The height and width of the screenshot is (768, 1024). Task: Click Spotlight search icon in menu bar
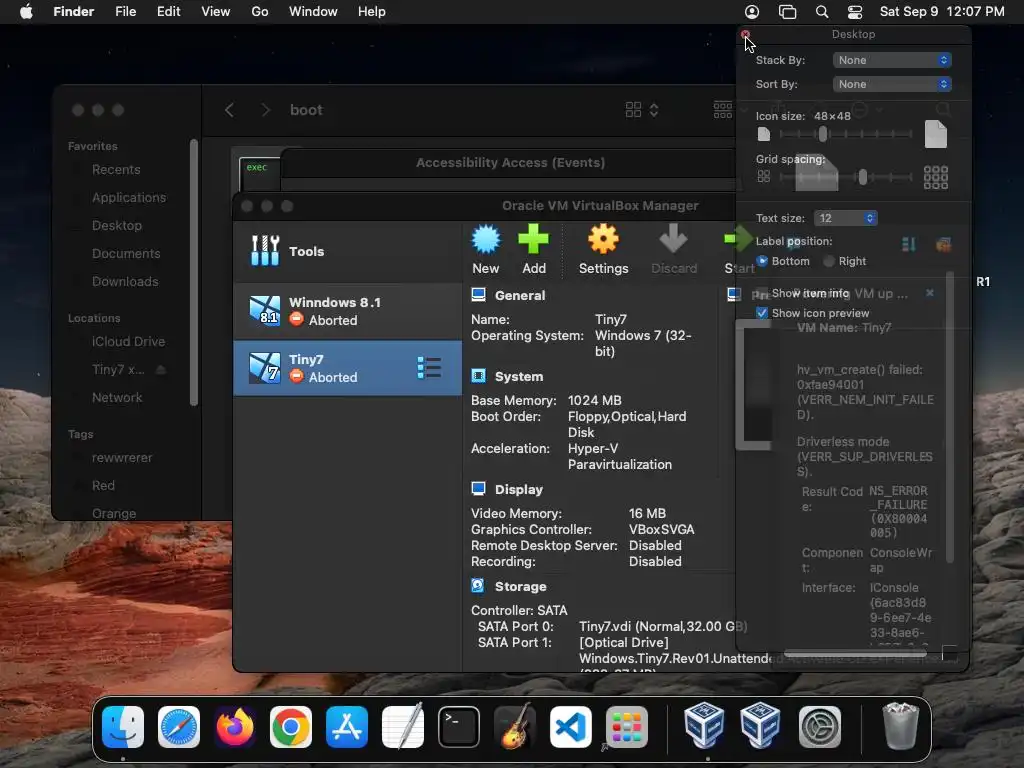pyautogui.click(x=822, y=12)
